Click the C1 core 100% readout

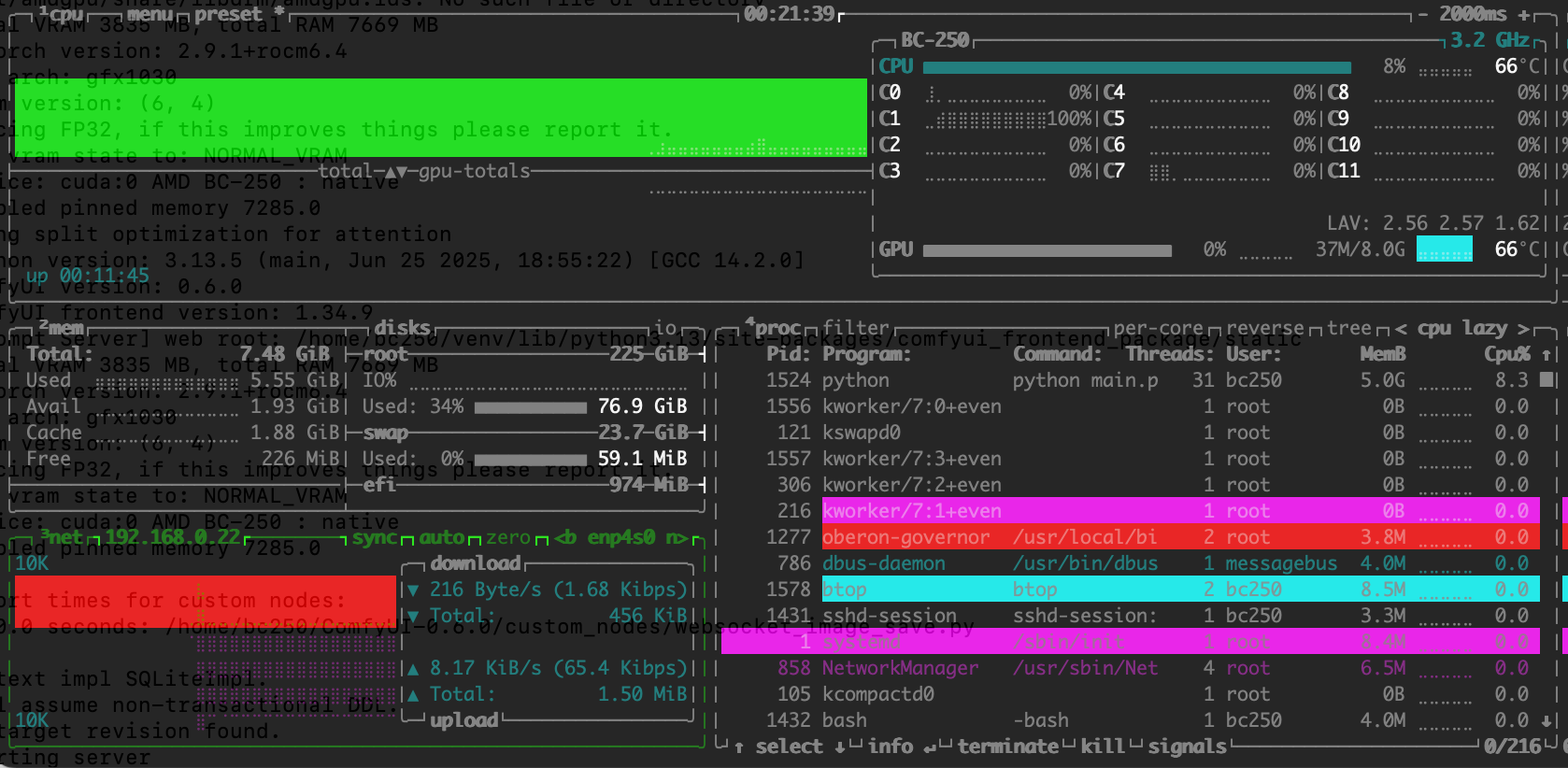click(1069, 119)
